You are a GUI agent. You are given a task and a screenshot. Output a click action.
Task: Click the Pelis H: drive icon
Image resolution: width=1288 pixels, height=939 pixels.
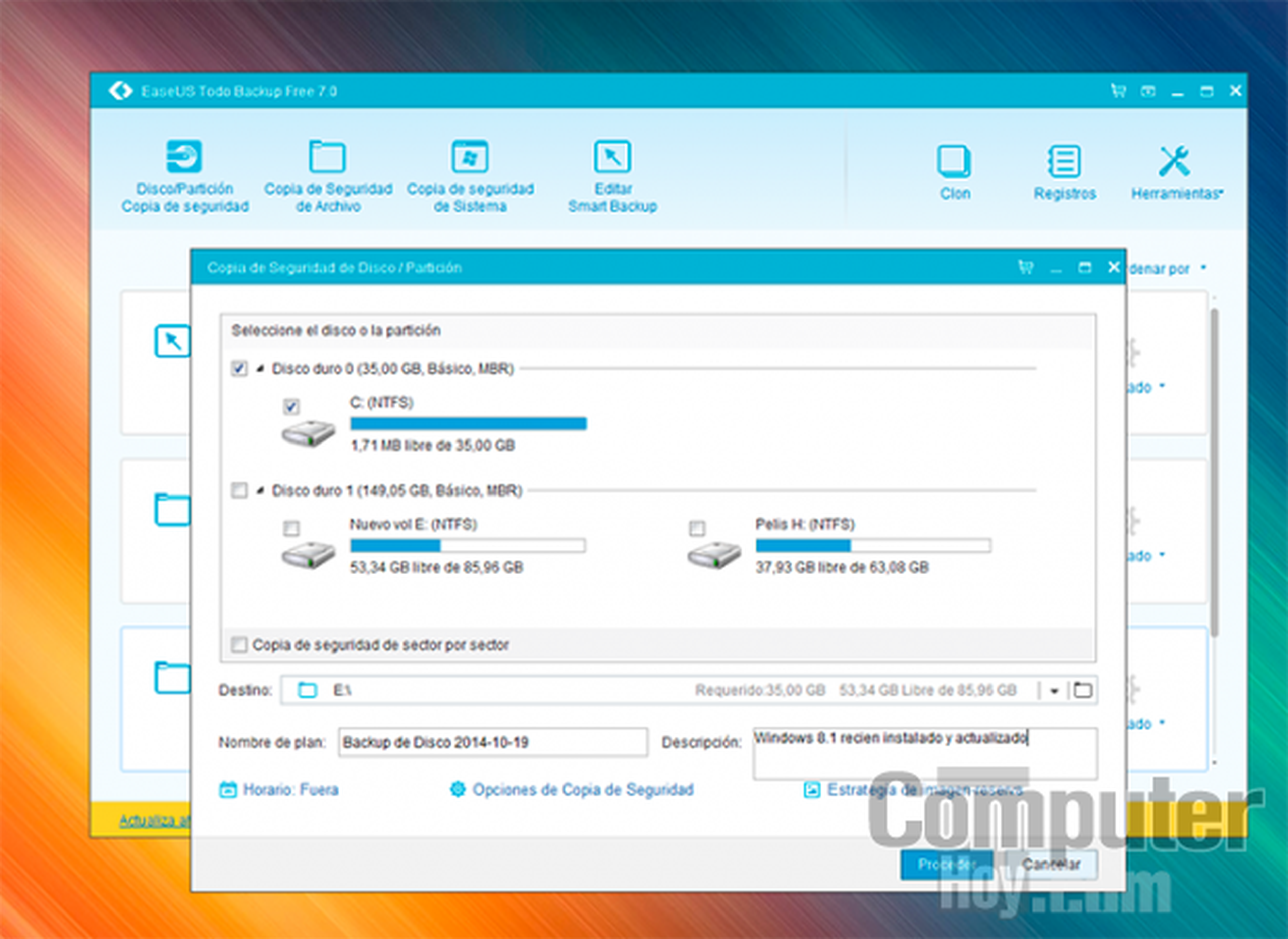point(714,555)
